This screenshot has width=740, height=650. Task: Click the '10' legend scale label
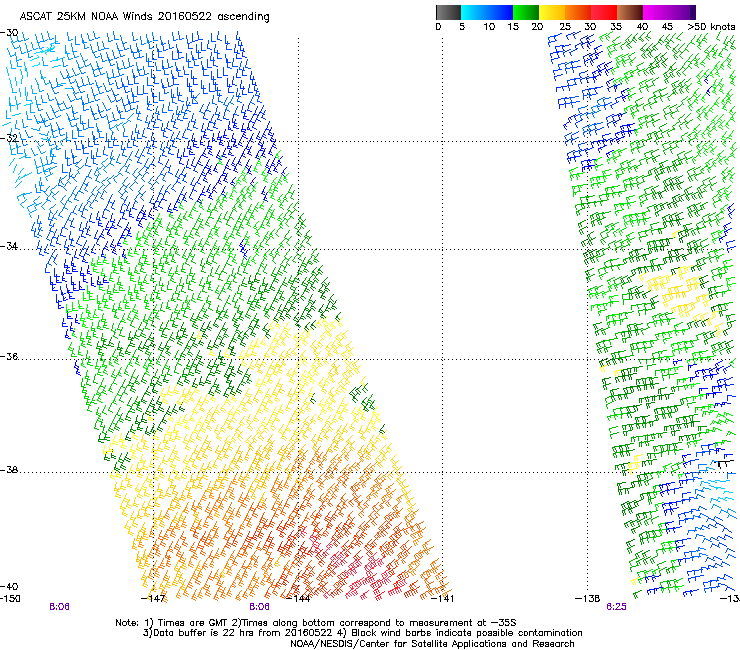coord(489,26)
